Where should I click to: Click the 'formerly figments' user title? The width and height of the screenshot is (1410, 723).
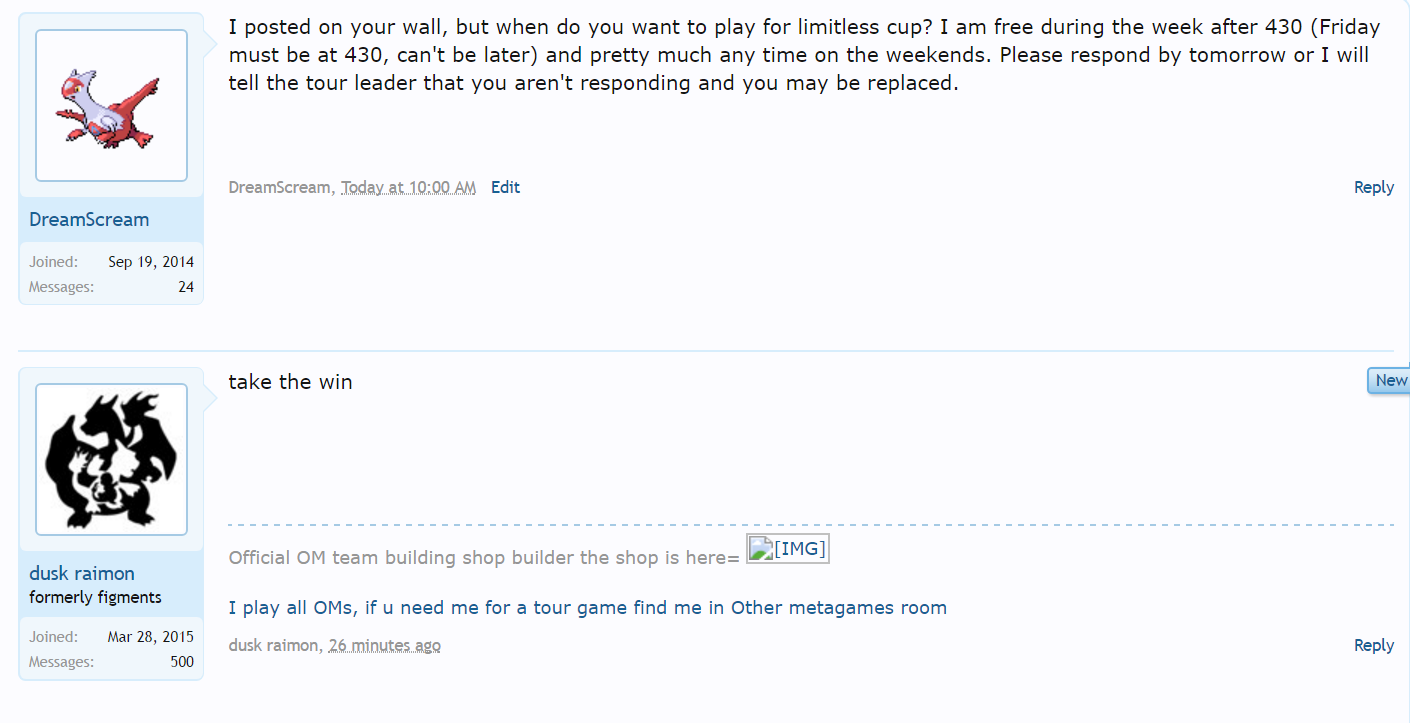pyautogui.click(x=95, y=597)
